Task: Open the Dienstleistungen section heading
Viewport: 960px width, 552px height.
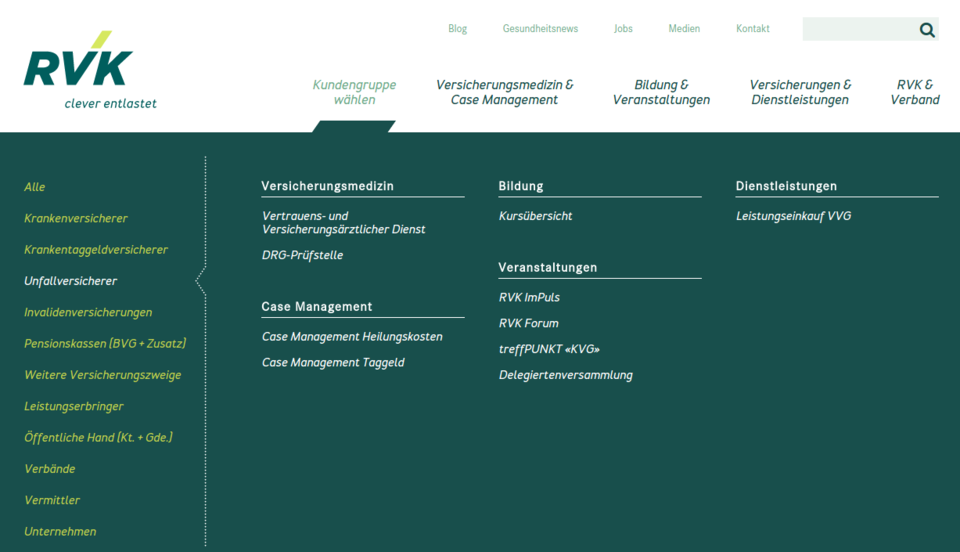Action: (786, 186)
